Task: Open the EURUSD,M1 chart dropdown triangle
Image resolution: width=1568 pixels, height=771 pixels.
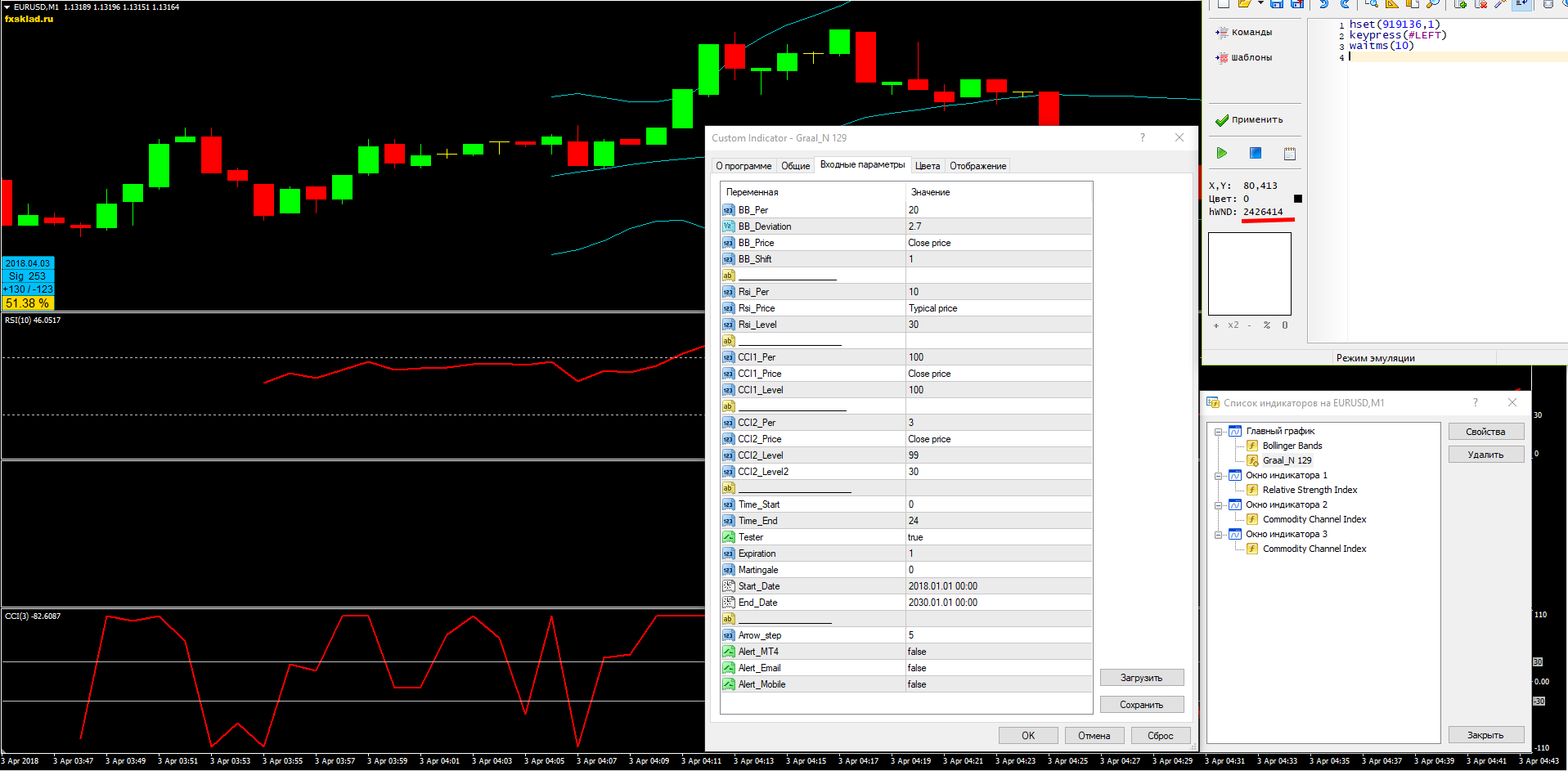Action: point(7,7)
